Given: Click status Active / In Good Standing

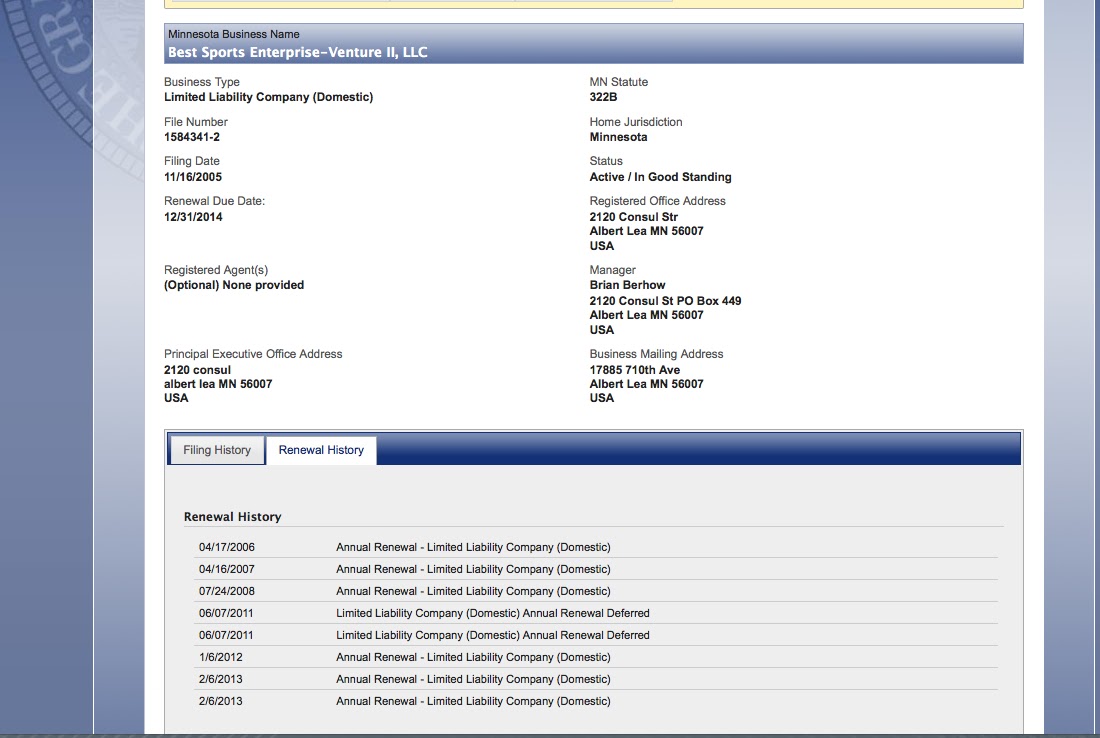Looking at the screenshot, I should click(660, 177).
